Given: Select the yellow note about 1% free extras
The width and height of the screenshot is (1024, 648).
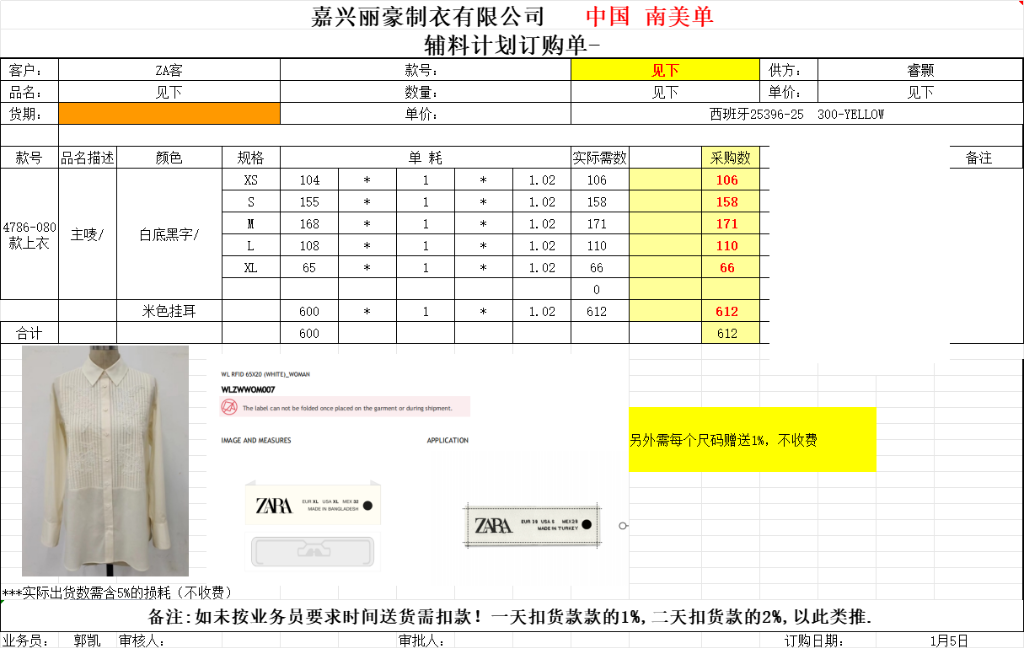Looking at the screenshot, I should coord(752,439).
